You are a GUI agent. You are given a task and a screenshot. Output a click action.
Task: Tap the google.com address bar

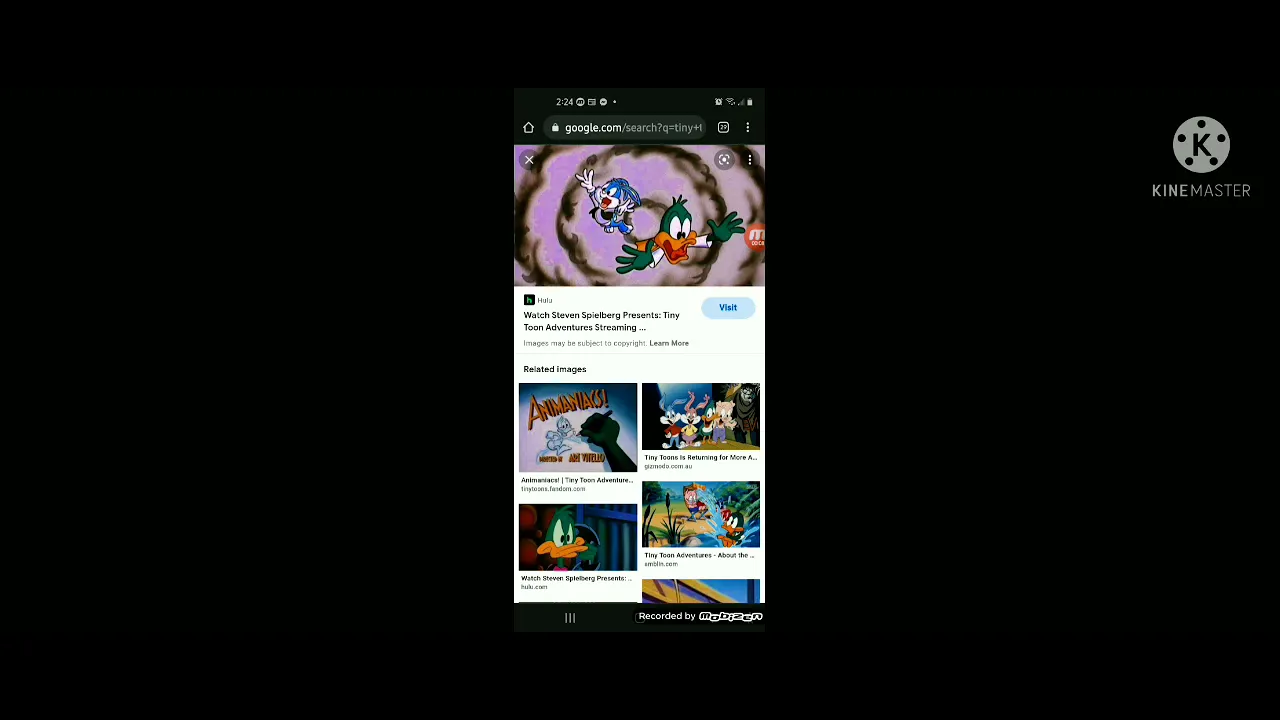click(x=627, y=128)
